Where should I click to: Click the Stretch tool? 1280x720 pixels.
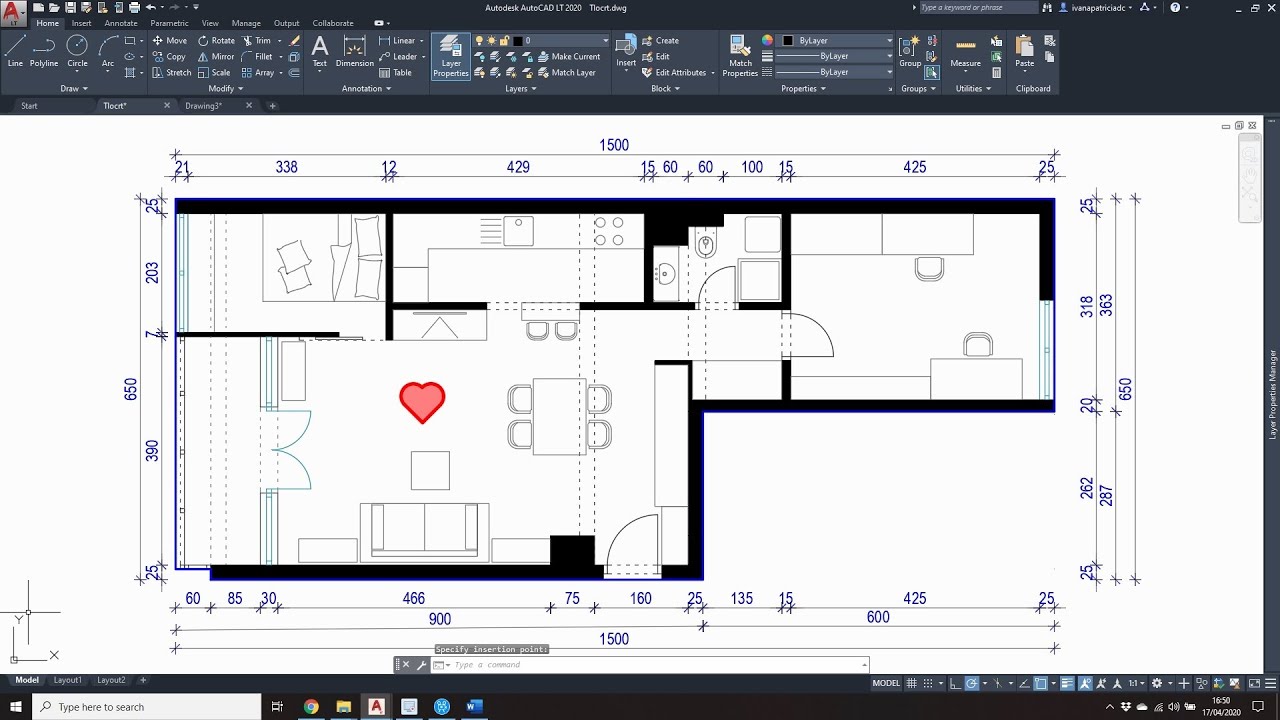click(x=171, y=73)
